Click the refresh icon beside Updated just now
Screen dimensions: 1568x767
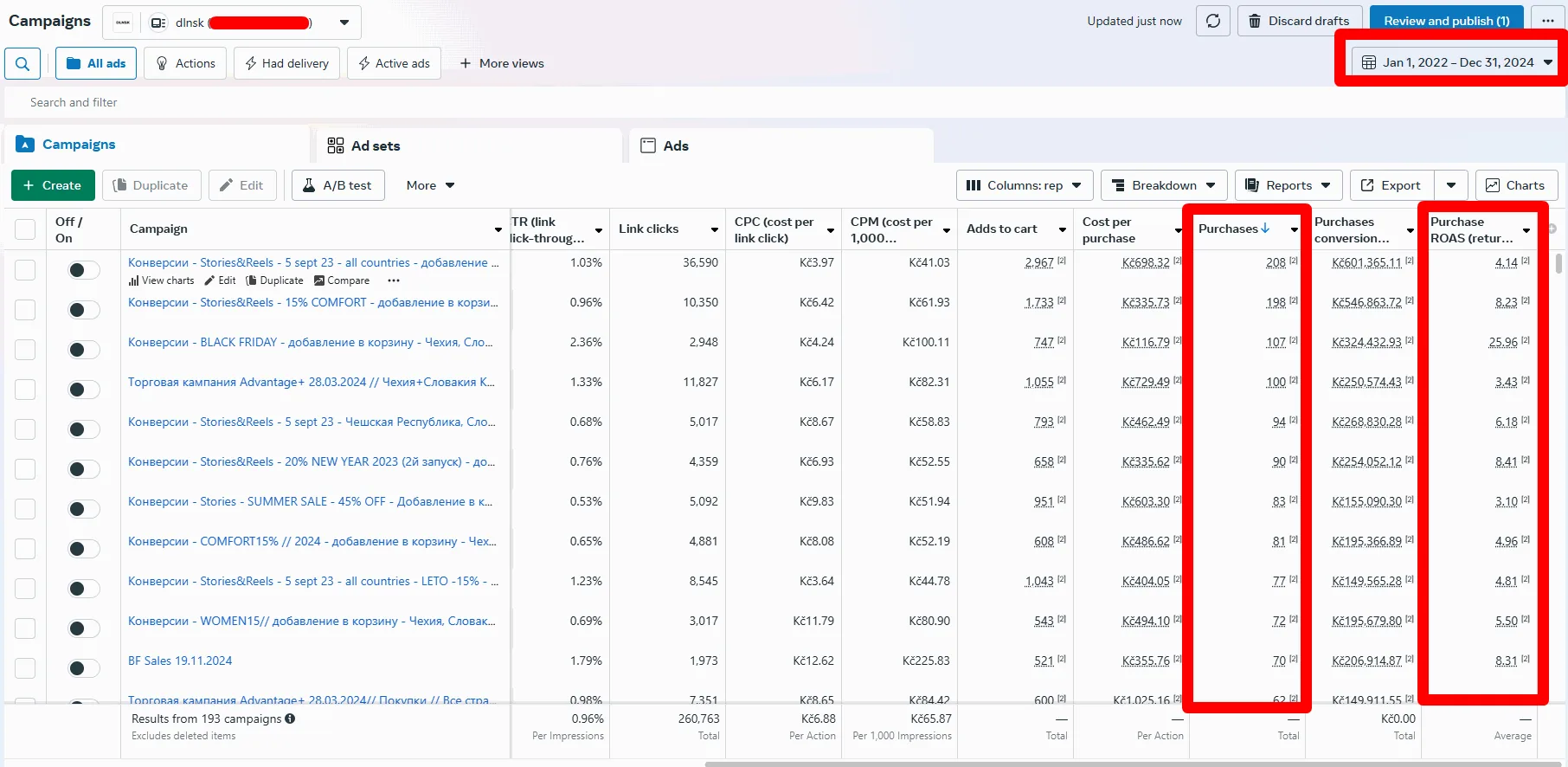pos(1213,21)
